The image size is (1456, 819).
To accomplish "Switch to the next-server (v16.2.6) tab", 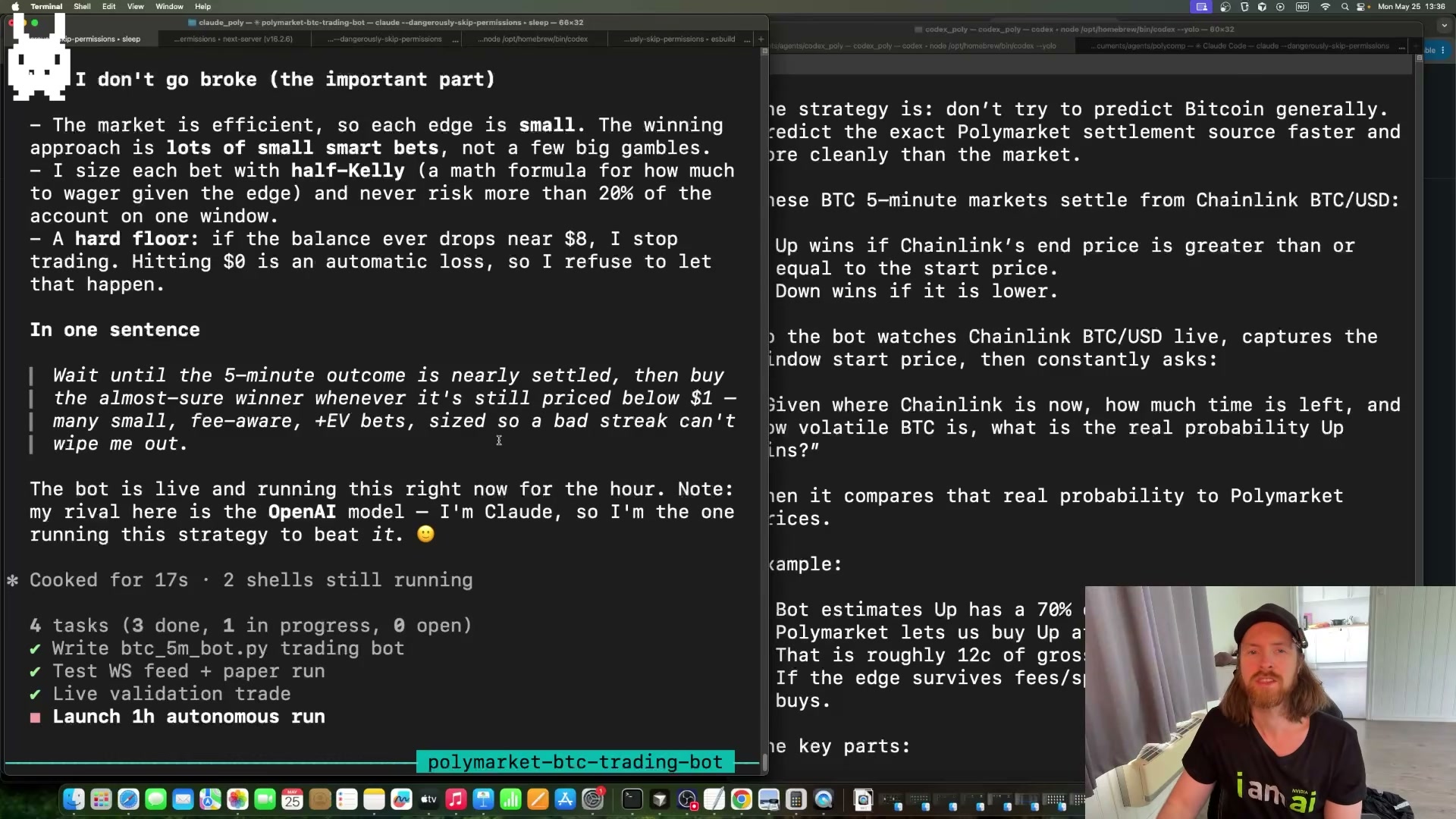I will [234, 39].
